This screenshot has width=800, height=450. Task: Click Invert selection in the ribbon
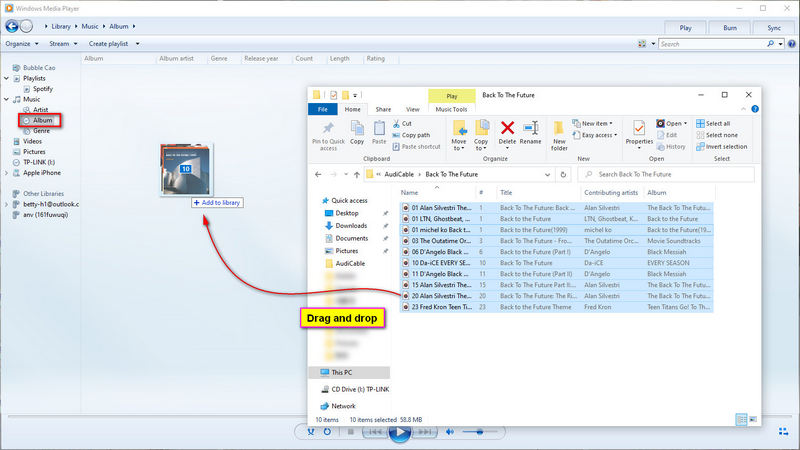pyautogui.click(x=721, y=146)
